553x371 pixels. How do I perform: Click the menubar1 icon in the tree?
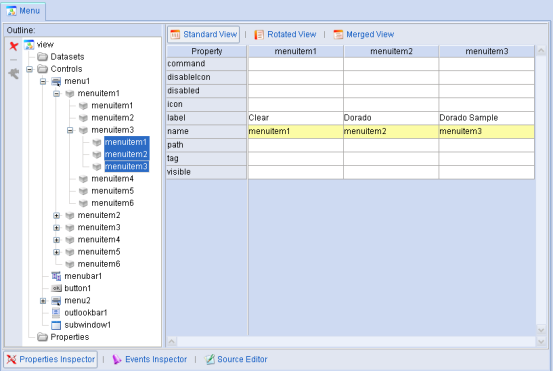56,276
